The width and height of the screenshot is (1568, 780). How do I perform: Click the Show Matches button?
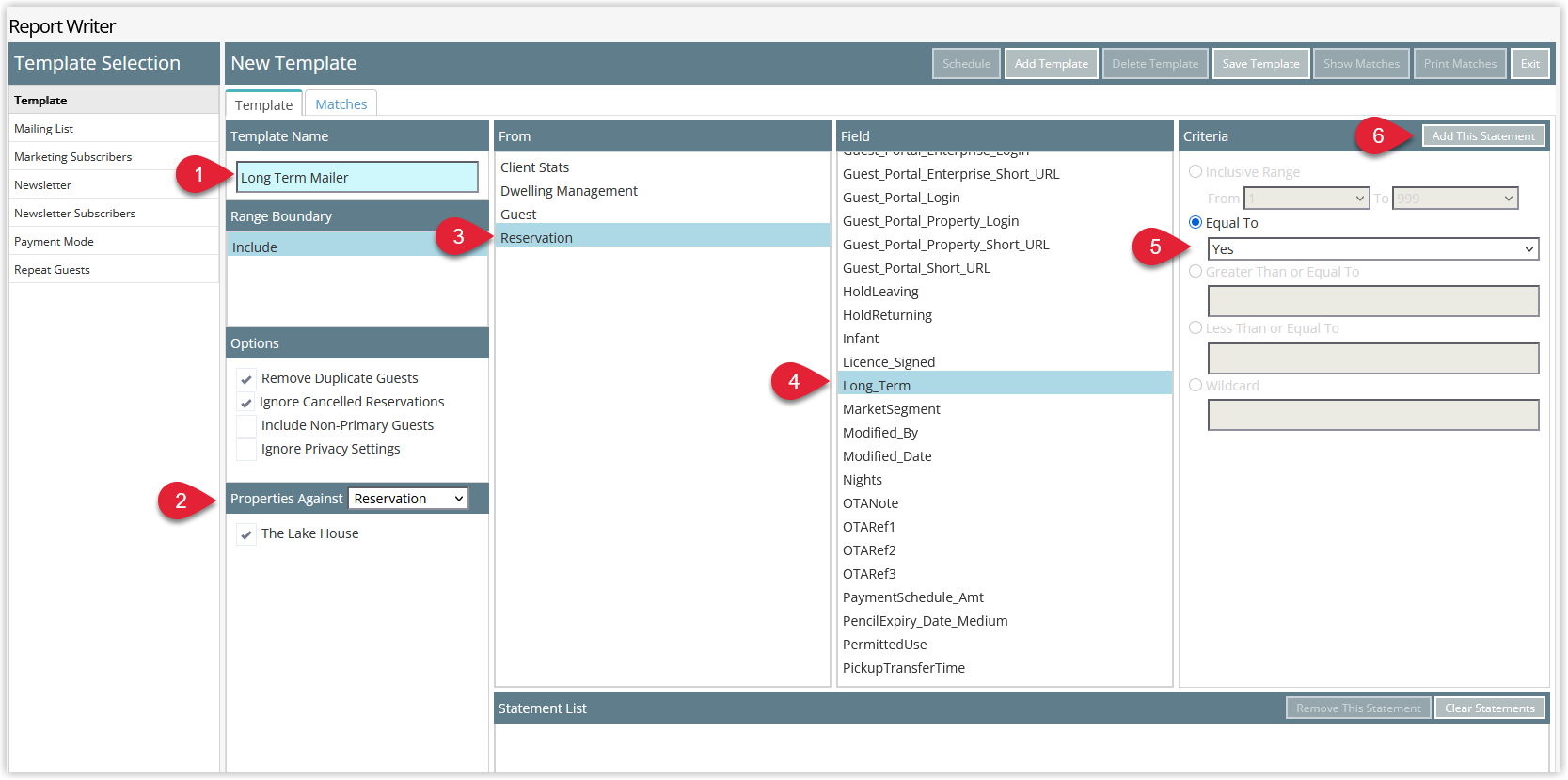(x=1361, y=64)
